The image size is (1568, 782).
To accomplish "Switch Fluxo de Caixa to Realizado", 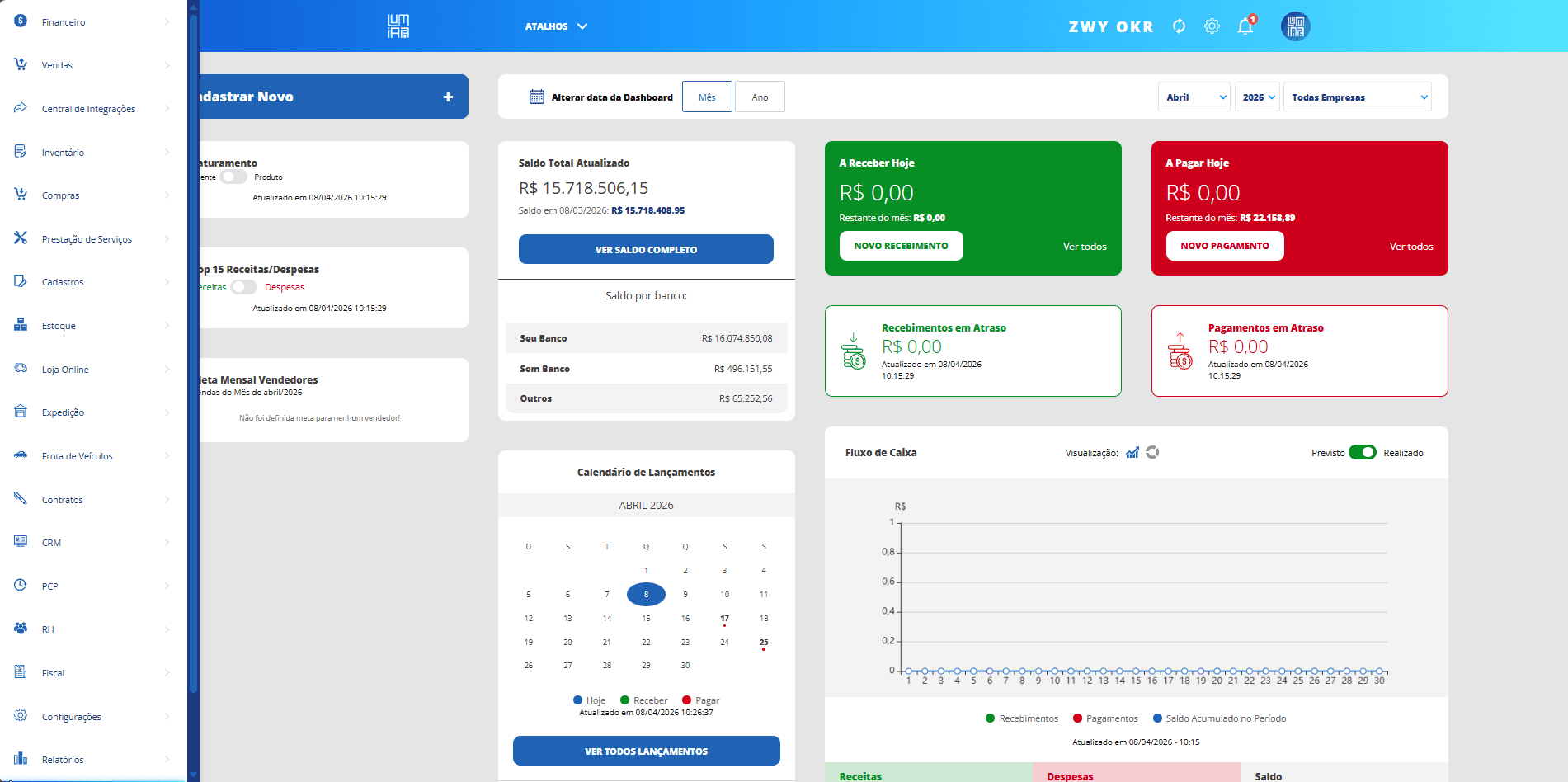I will coord(1362,452).
